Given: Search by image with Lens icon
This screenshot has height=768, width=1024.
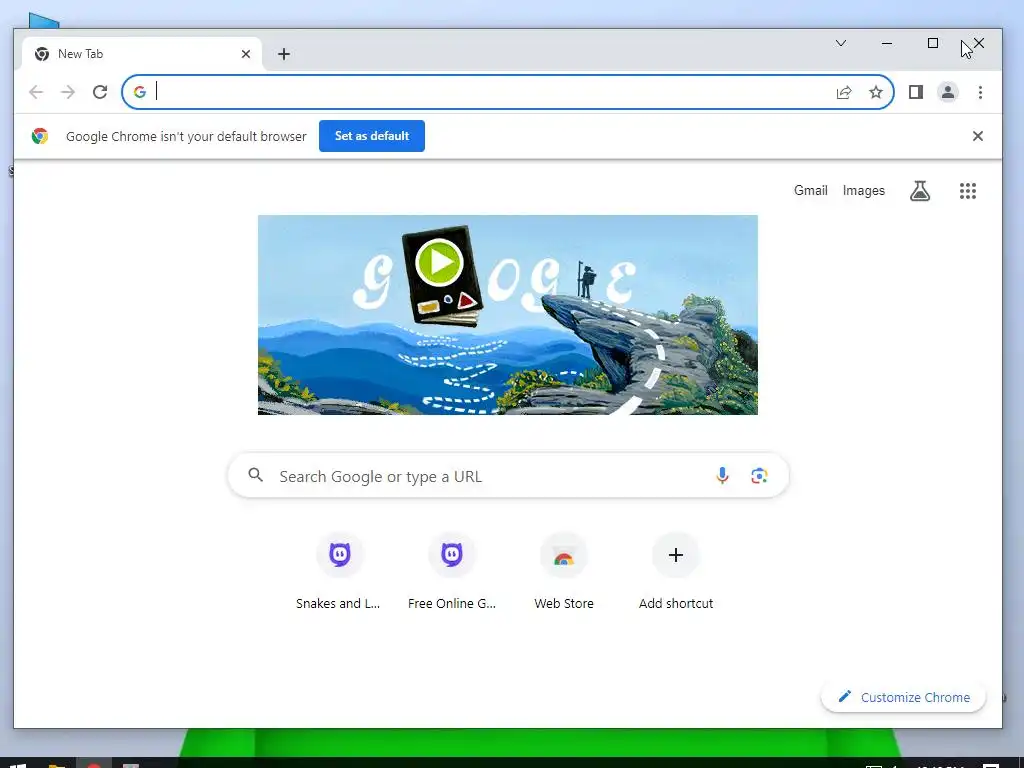Looking at the screenshot, I should click(759, 475).
